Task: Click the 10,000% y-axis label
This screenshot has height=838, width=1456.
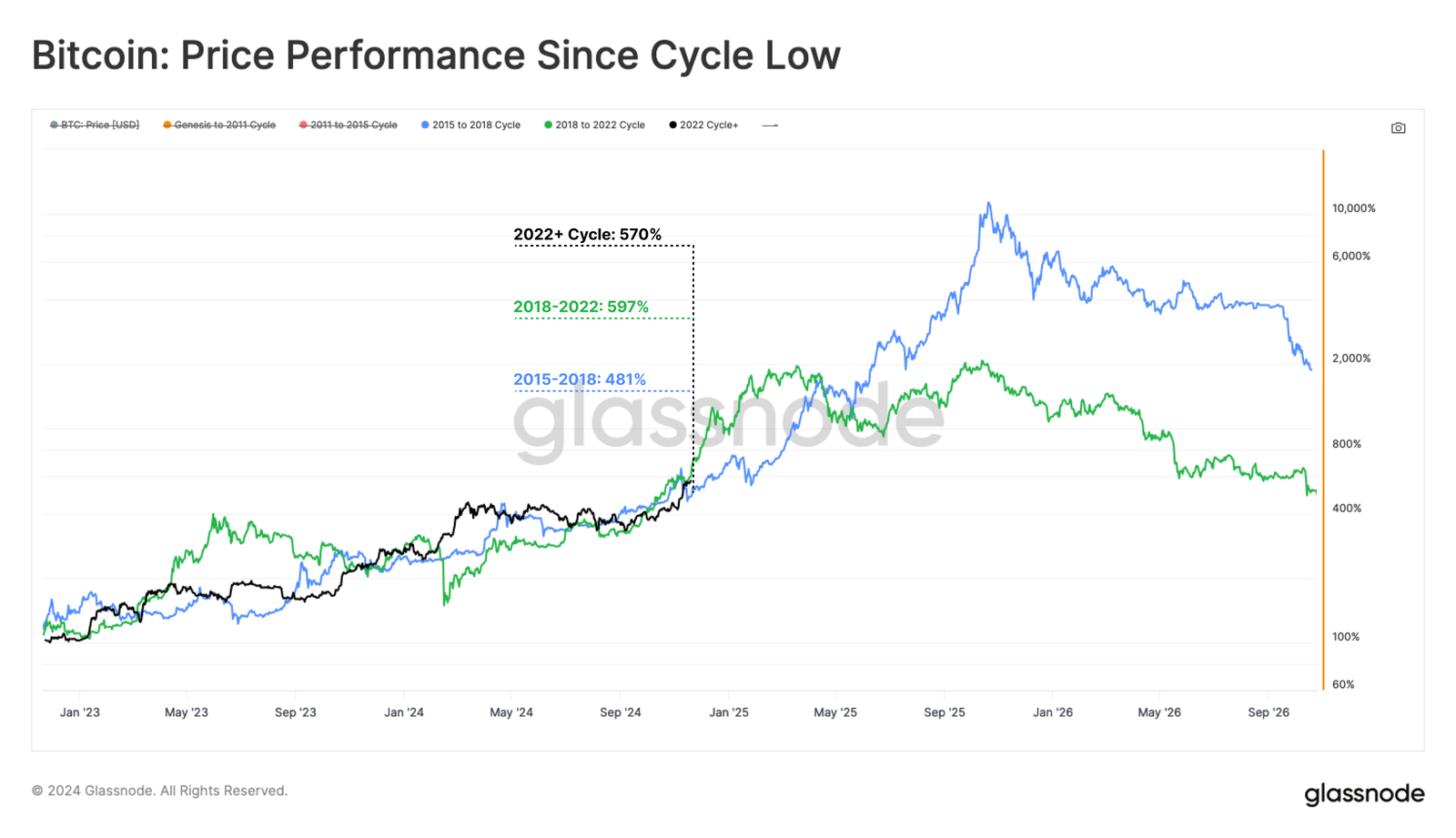Action: (1353, 208)
